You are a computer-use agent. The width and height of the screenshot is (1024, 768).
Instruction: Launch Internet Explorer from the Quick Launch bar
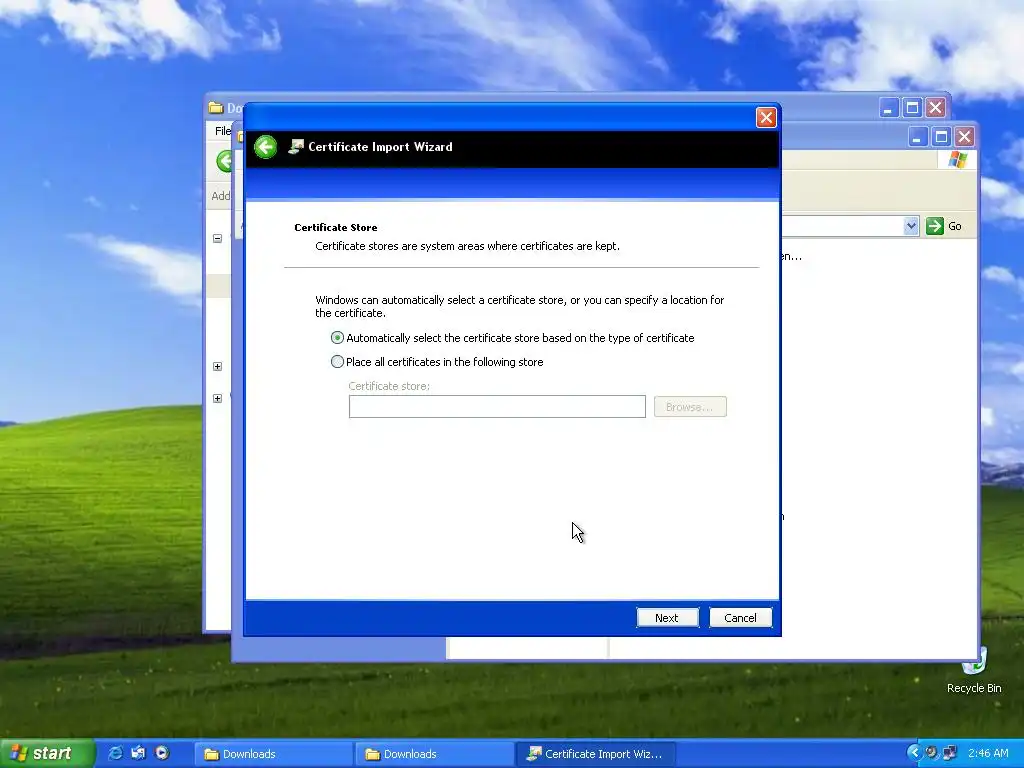coord(115,753)
